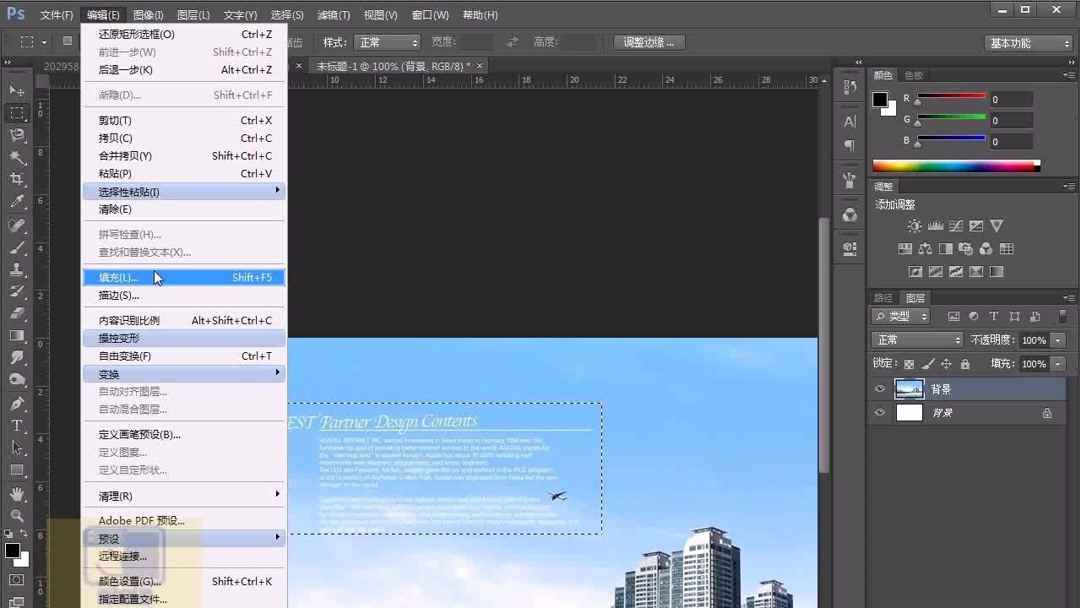Toggle visibility of the white 背景 layer
Image resolution: width=1080 pixels, height=608 pixels.
click(x=880, y=412)
